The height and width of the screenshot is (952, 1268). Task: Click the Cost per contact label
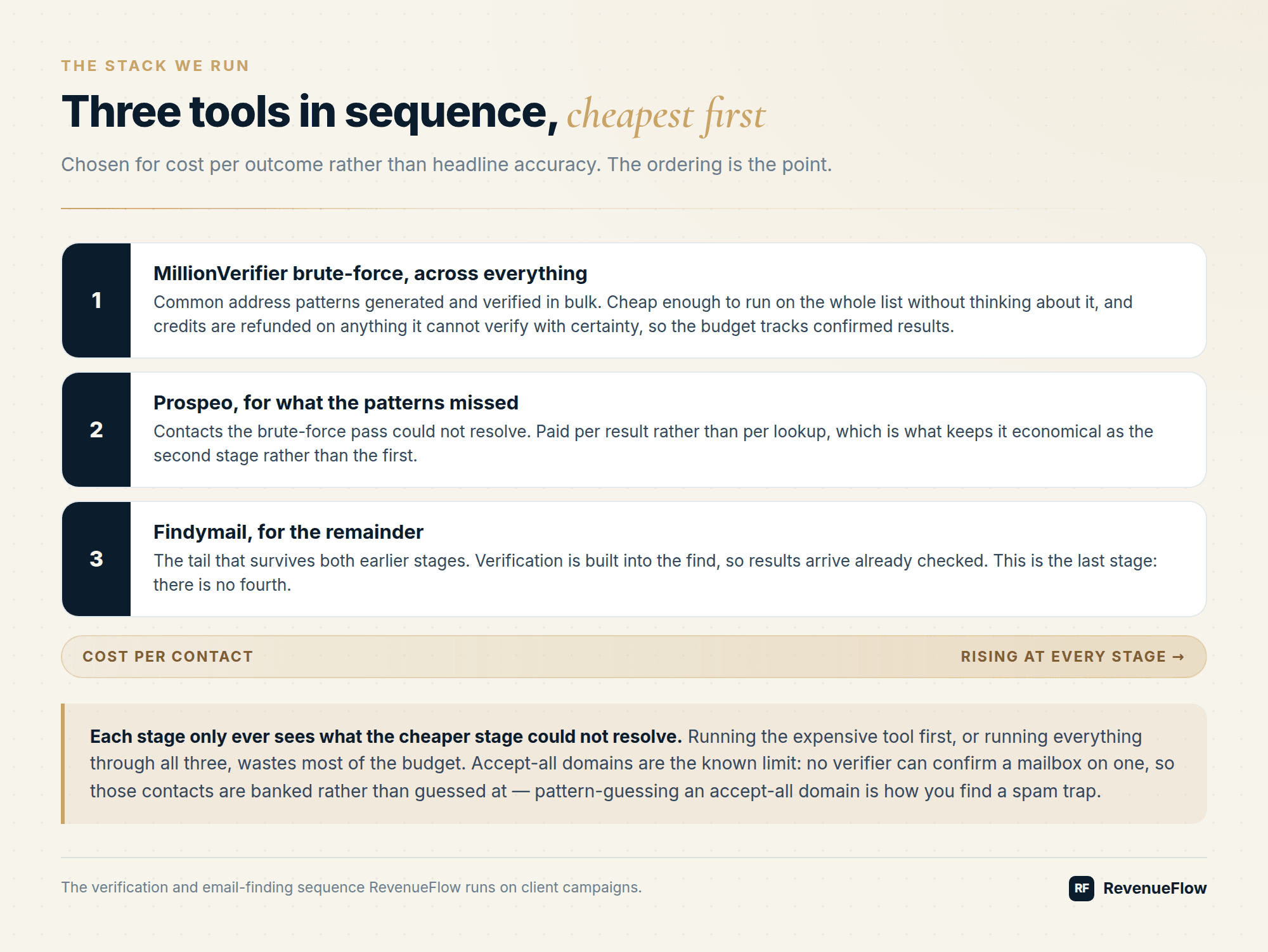click(168, 657)
